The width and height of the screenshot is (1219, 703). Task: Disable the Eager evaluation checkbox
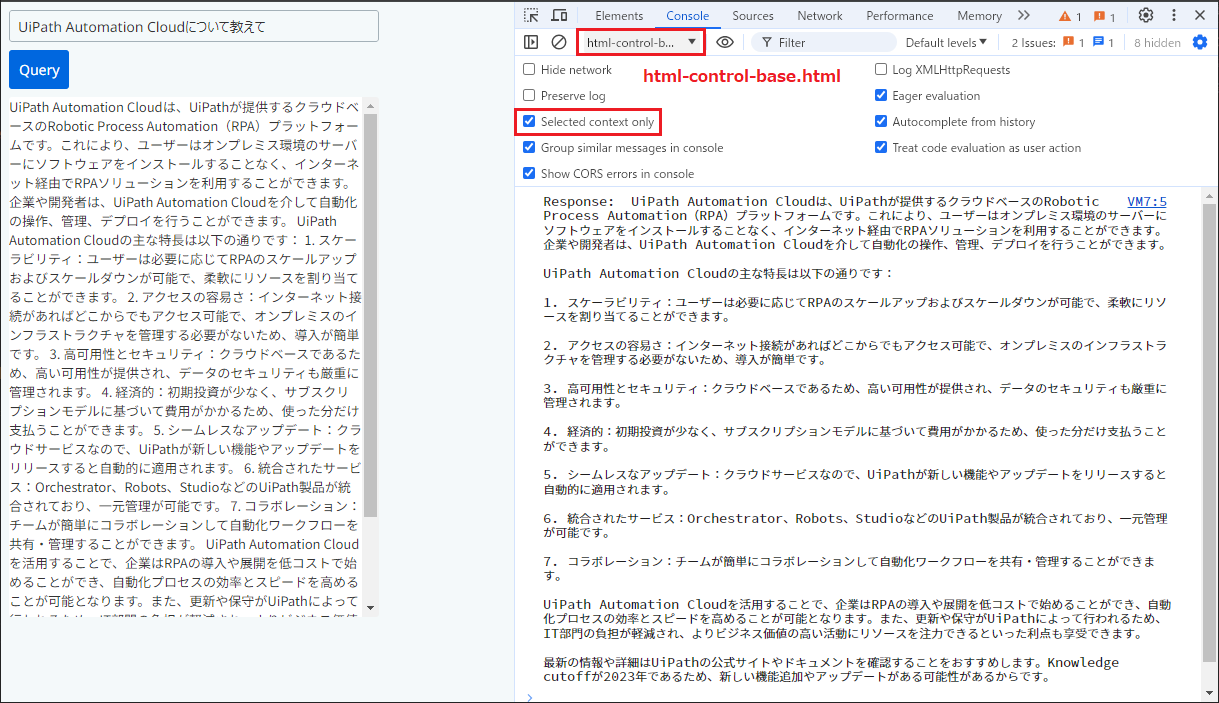881,96
